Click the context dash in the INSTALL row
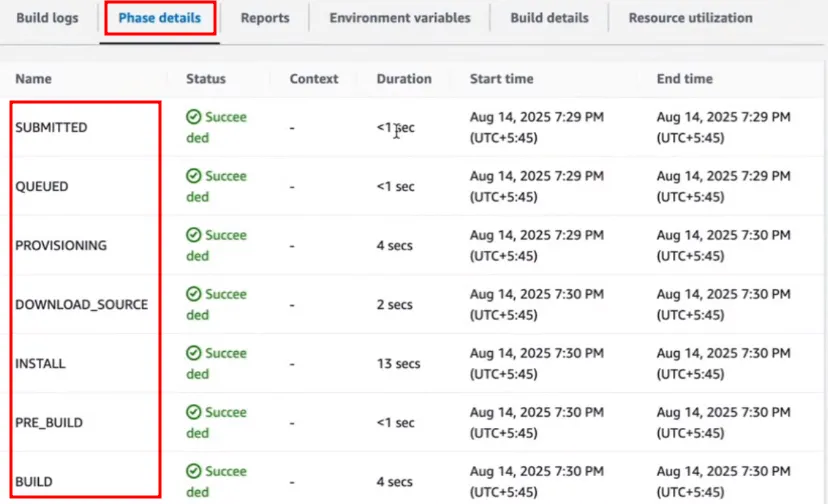 pyautogui.click(x=292, y=365)
